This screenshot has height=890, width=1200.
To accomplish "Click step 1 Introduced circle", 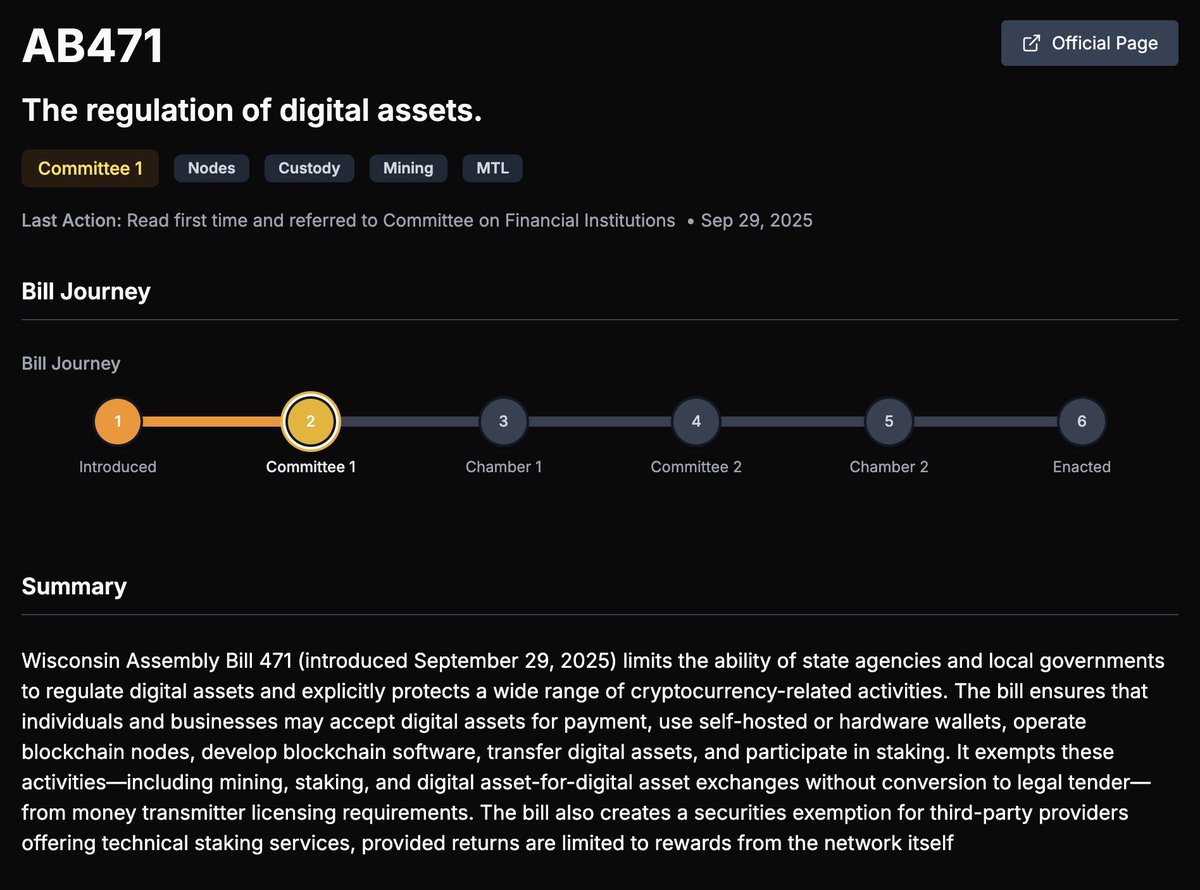I will [118, 421].
